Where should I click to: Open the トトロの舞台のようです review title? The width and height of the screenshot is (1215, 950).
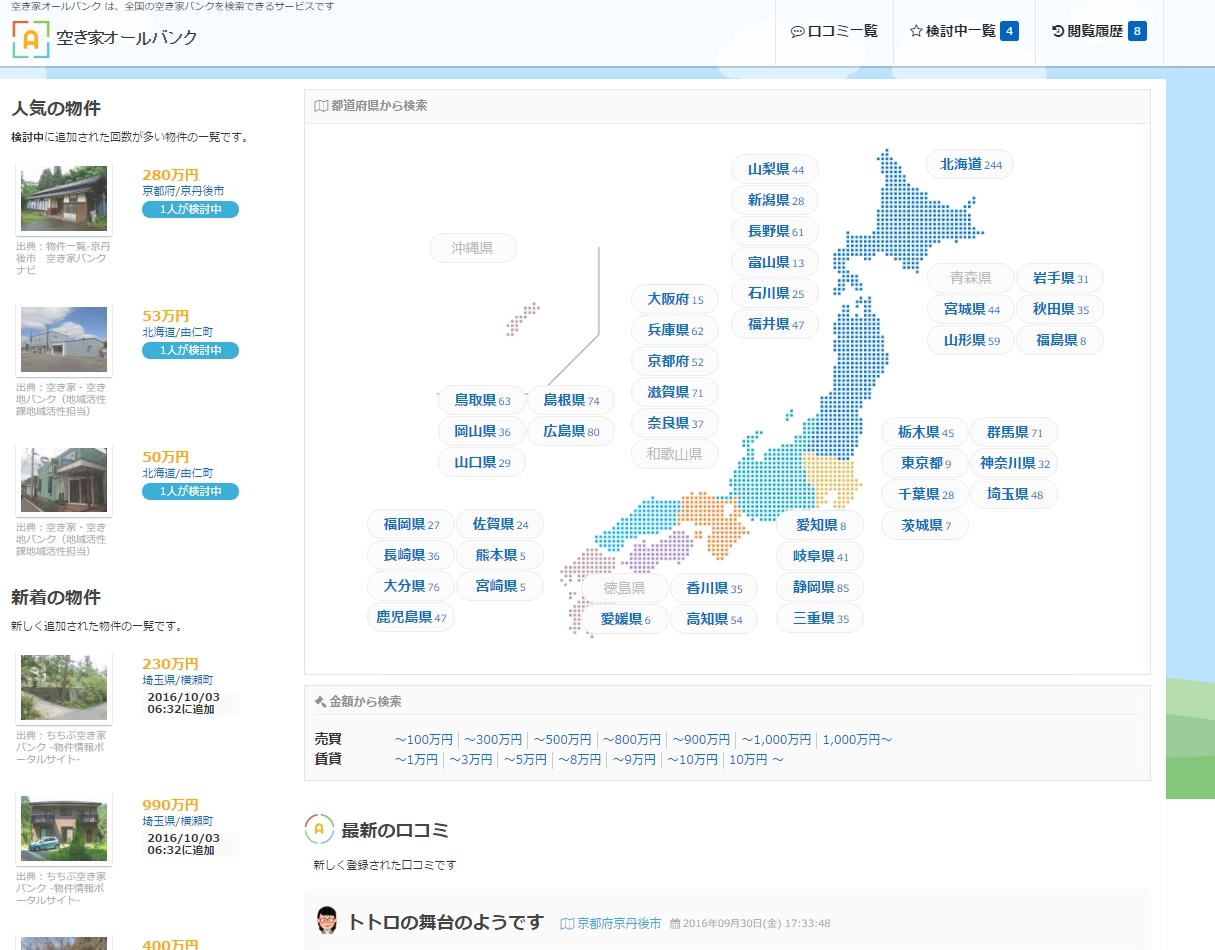click(x=445, y=922)
